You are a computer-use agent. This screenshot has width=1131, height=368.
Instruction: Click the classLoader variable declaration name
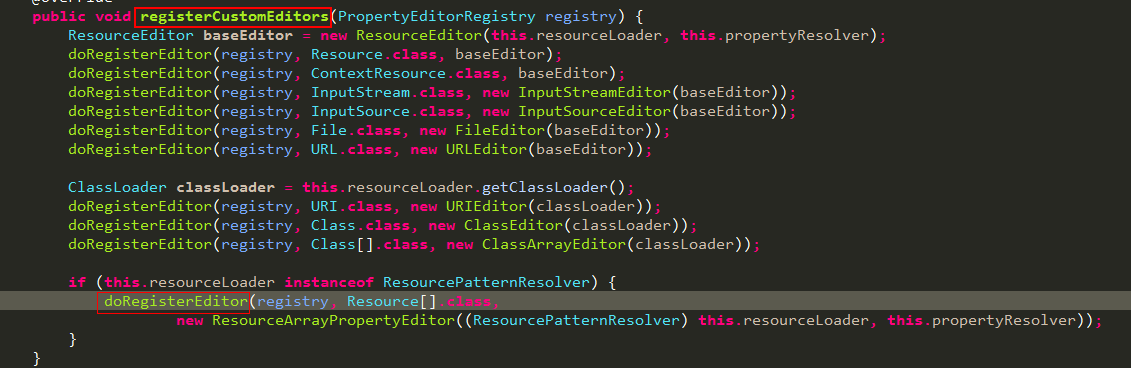[x=226, y=188]
